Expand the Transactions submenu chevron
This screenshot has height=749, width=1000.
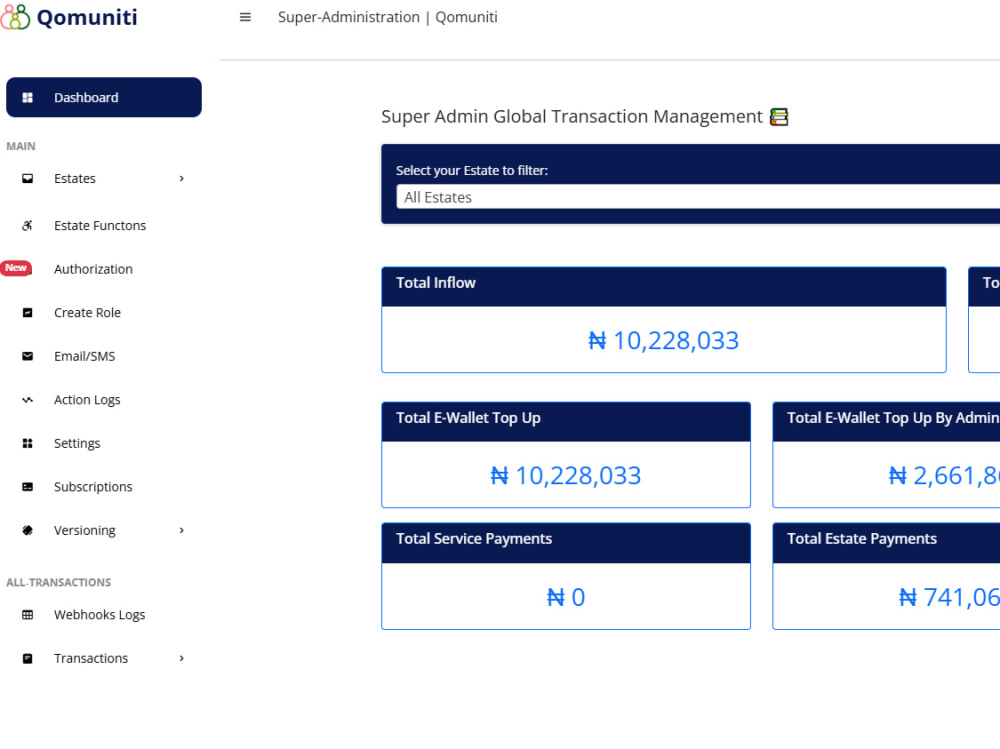182,658
